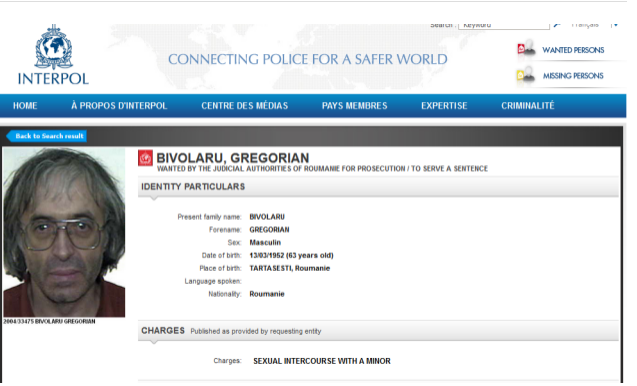The width and height of the screenshot is (637, 386).
Task: Open the language dropdown arrow at top right
Action: [616, 25]
